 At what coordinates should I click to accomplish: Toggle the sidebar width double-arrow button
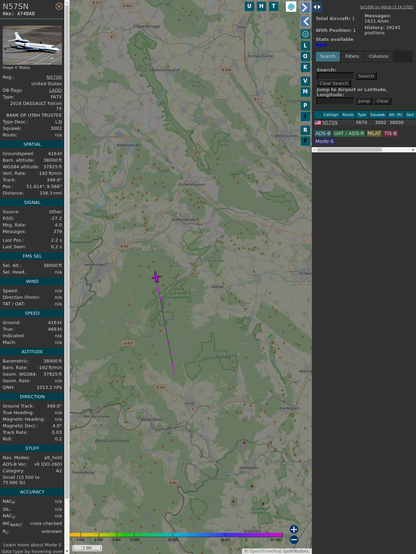click(x=317, y=7)
